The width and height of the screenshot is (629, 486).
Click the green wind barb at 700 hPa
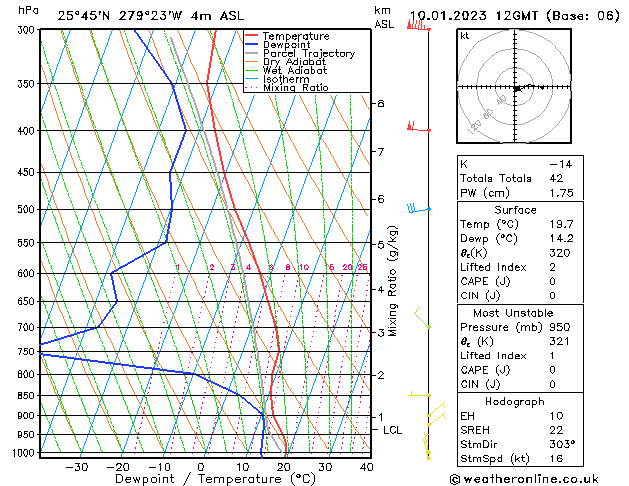[422, 318]
